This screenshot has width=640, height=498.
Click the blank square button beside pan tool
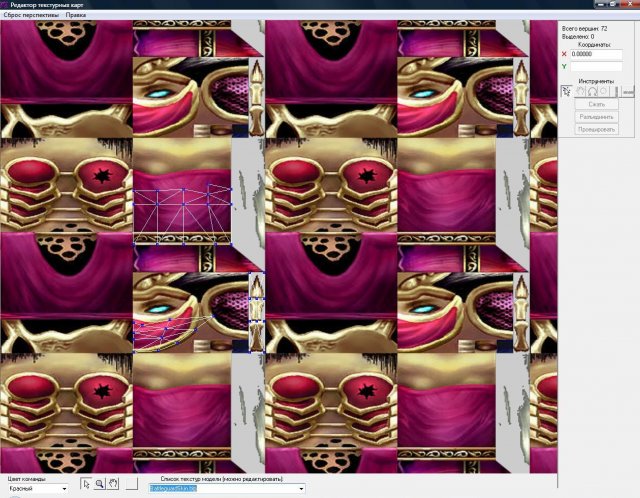132,484
